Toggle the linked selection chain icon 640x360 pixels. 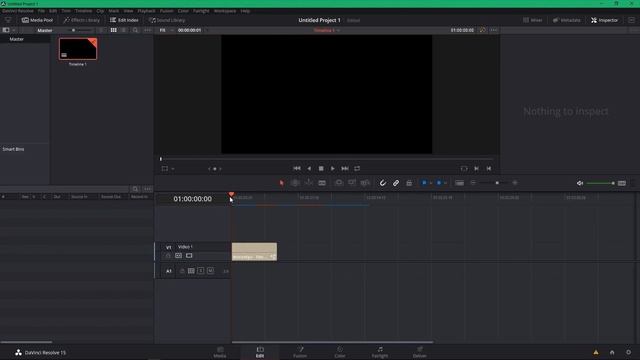pyautogui.click(x=396, y=183)
